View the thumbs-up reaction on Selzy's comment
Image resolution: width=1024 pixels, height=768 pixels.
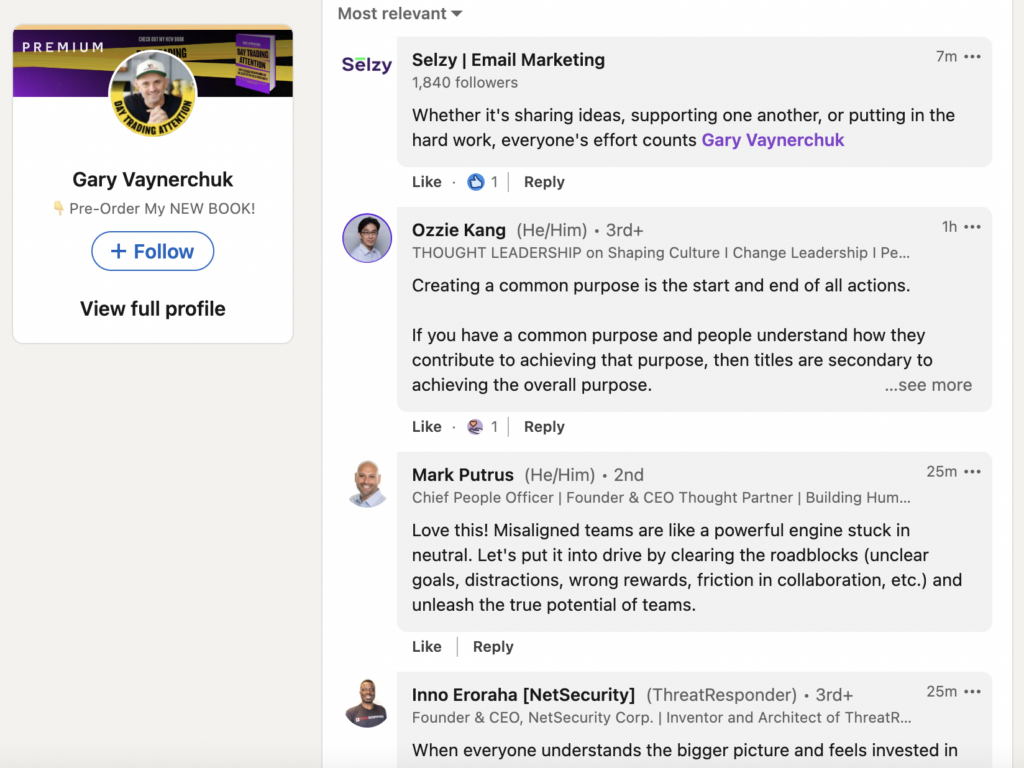click(x=477, y=182)
